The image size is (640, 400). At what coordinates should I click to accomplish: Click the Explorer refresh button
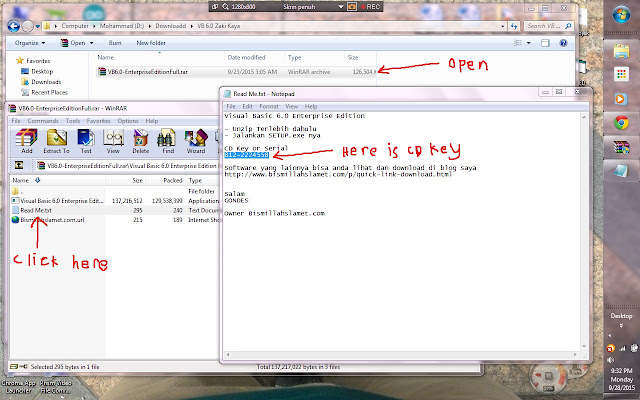tap(514, 26)
